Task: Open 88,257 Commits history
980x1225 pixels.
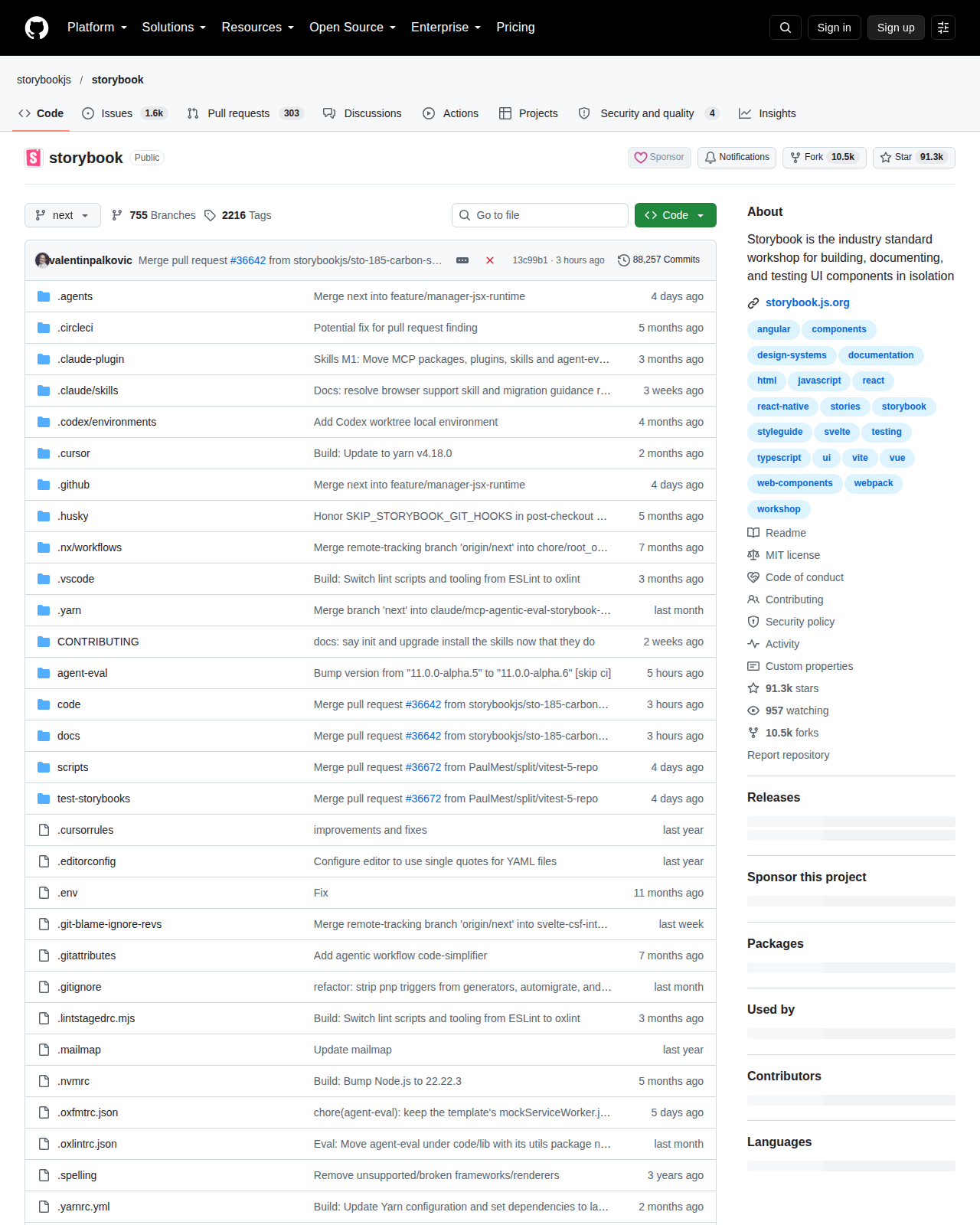Action: tap(658, 260)
